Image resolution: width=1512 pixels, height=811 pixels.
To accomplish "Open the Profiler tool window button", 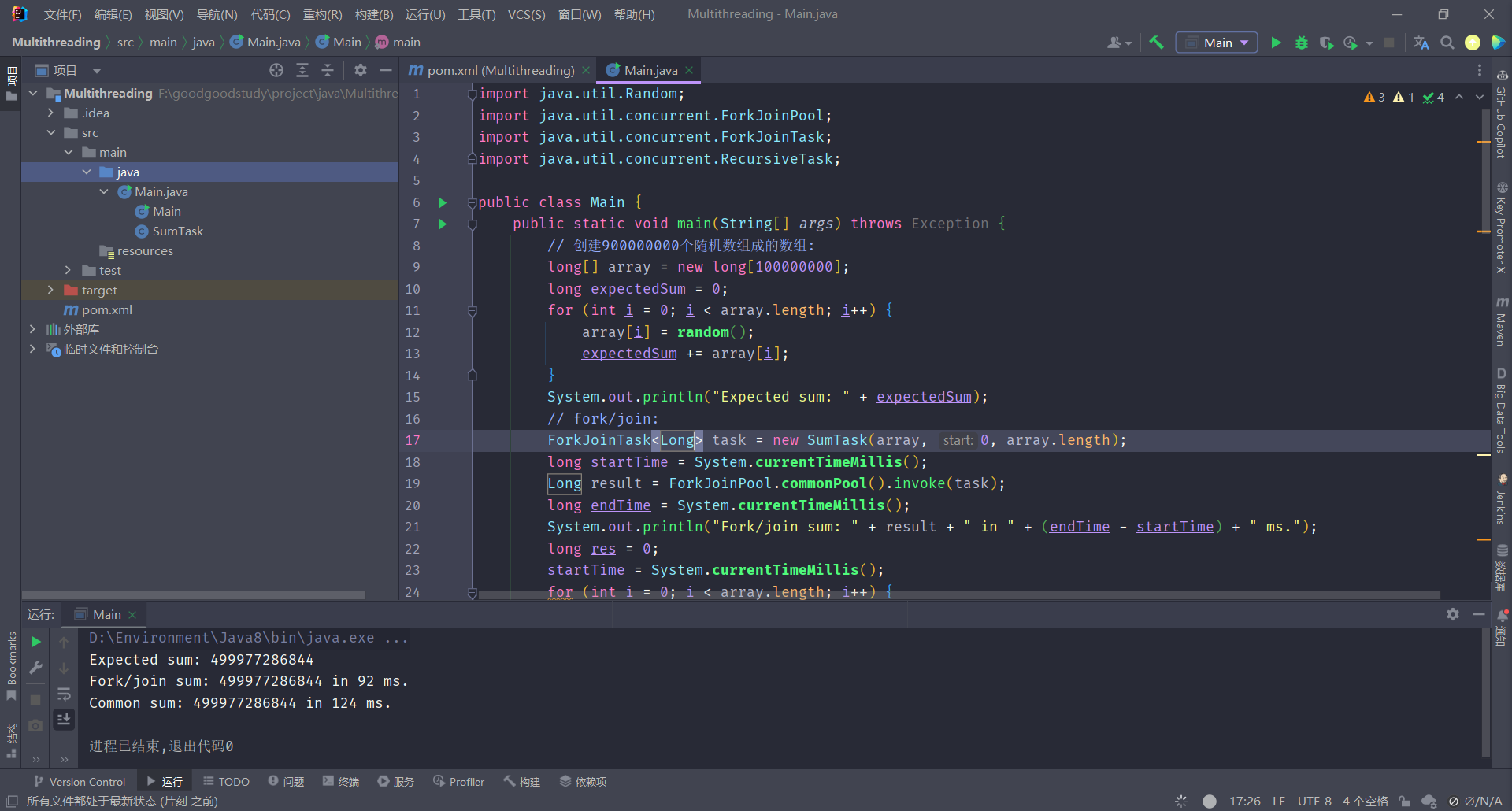I will point(458,781).
